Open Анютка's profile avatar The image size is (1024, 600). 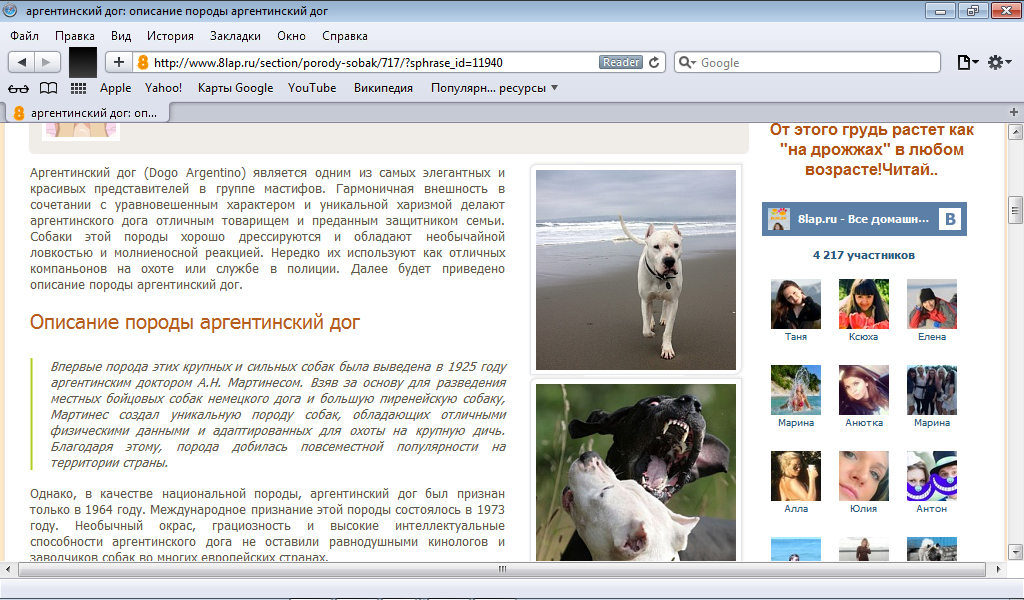click(863, 390)
